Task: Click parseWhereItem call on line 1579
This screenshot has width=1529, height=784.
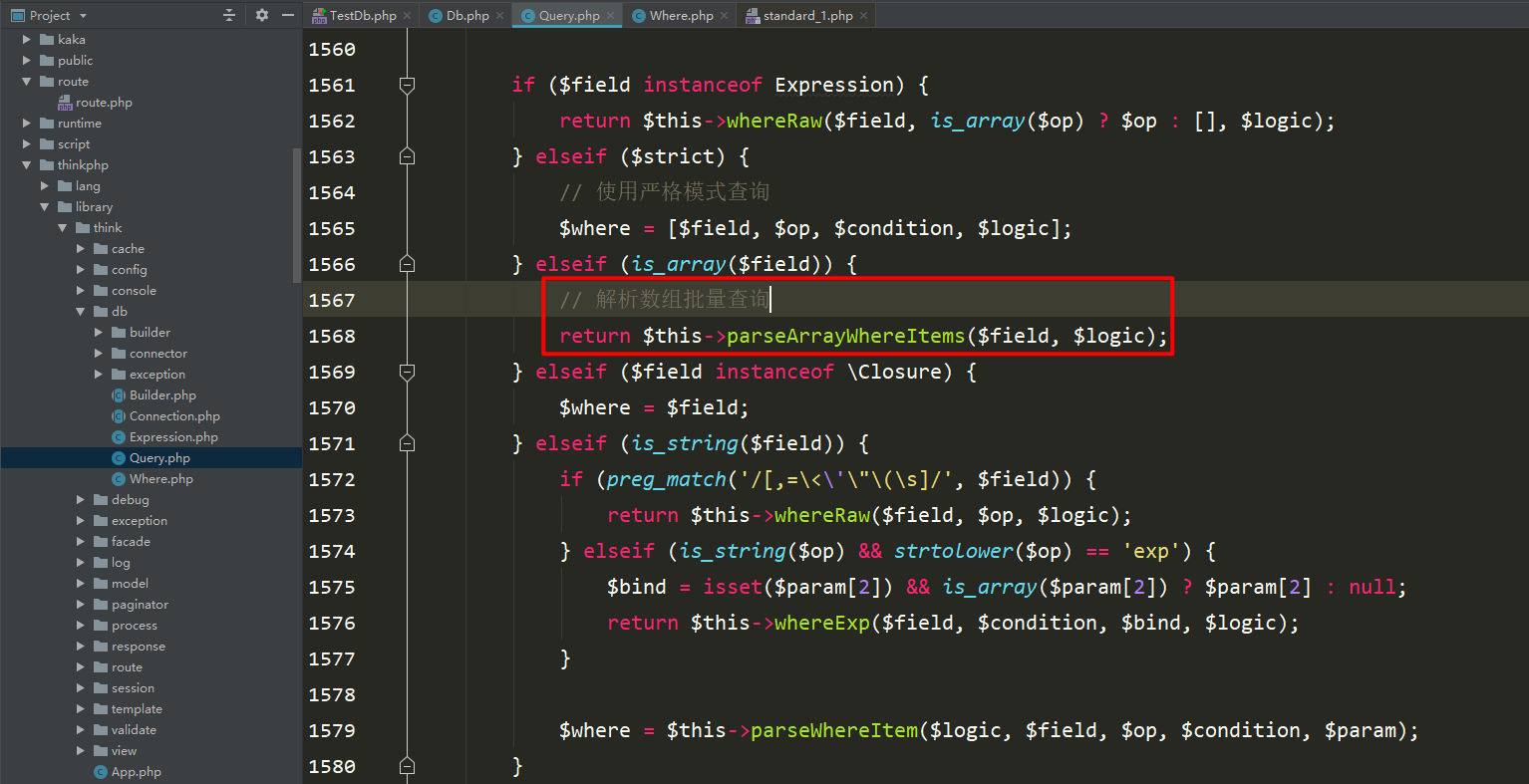Action: tap(833, 730)
